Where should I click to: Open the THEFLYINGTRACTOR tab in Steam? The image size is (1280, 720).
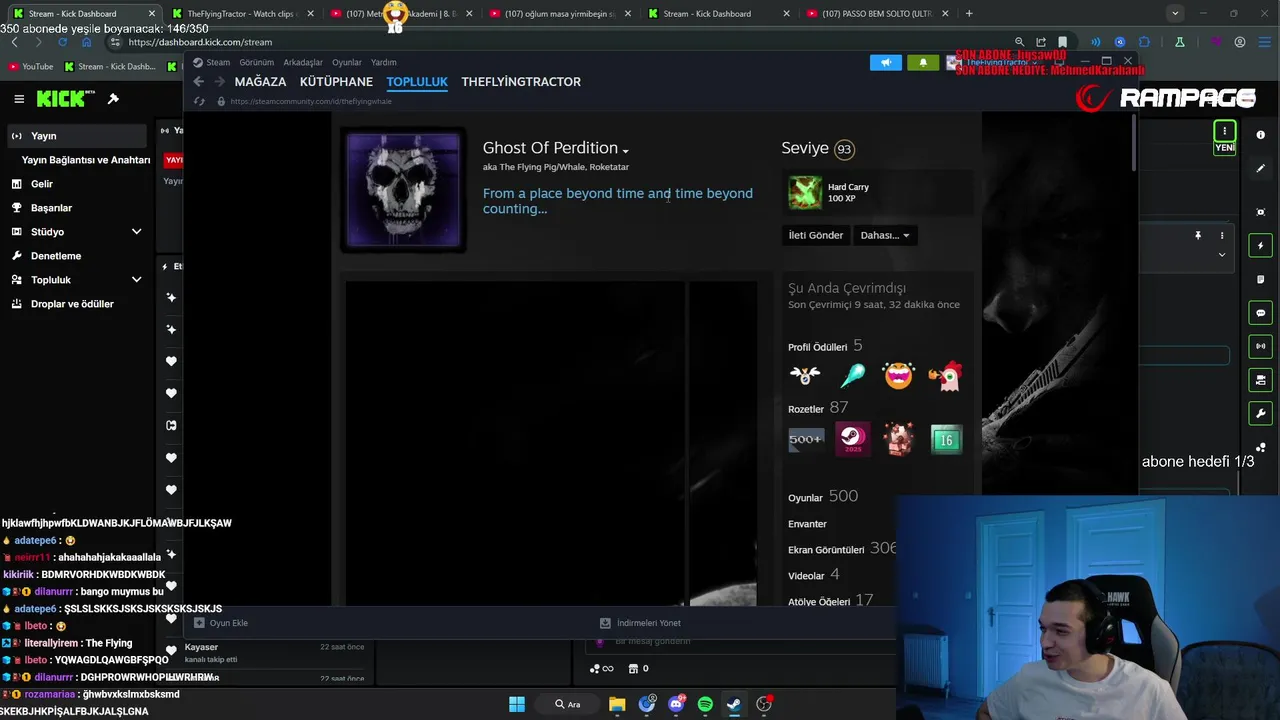tap(521, 82)
